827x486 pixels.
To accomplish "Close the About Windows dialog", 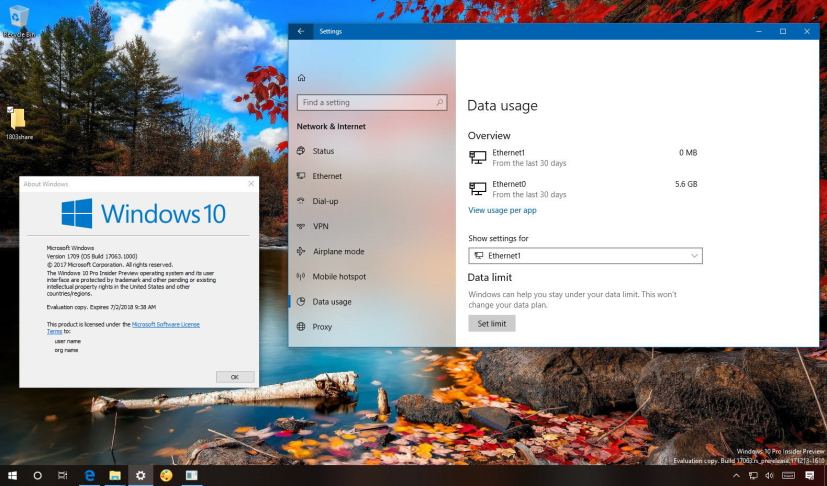I will tap(251, 184).
